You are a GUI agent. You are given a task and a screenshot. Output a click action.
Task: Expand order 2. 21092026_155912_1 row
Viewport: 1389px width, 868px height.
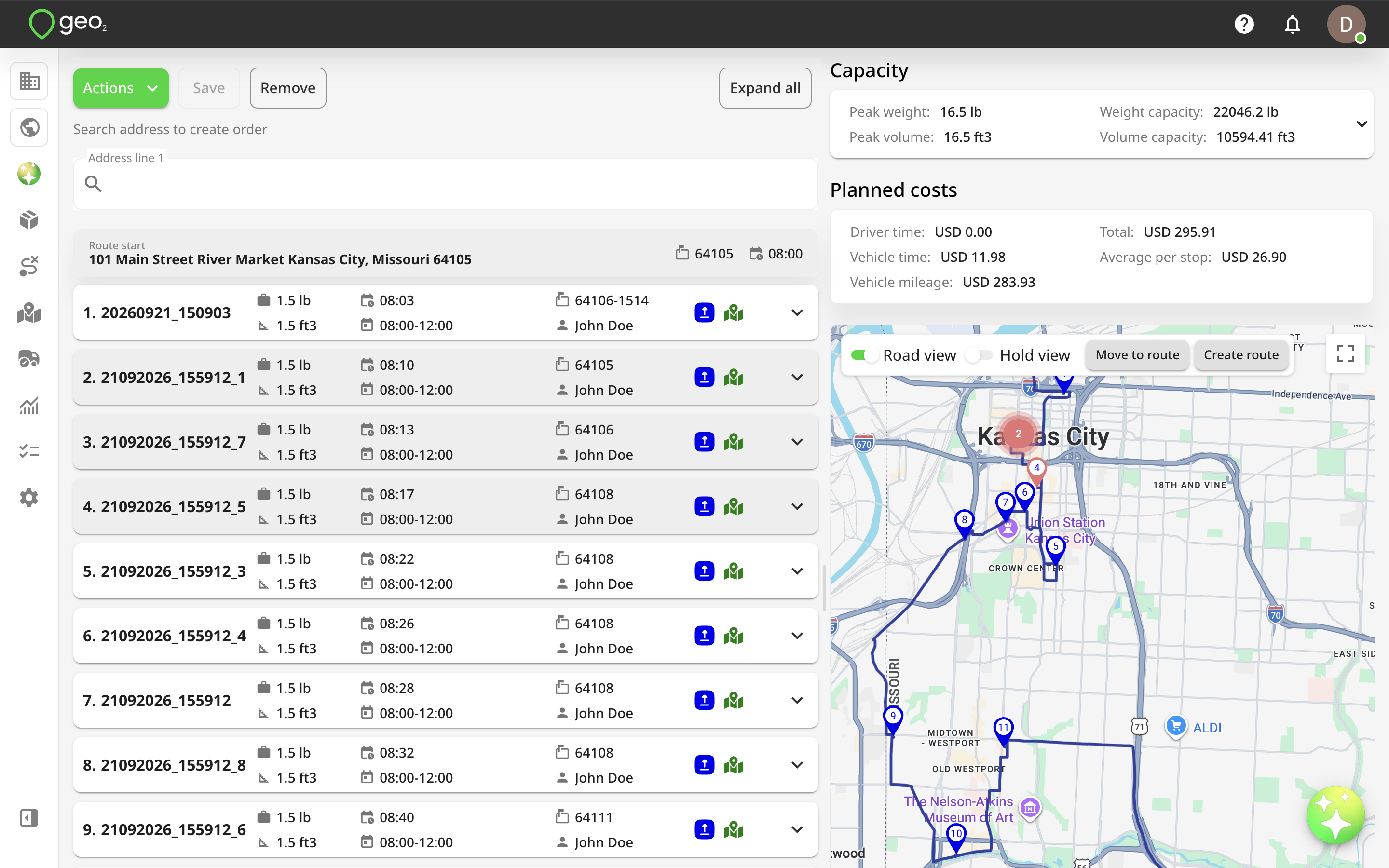[797, 378]
